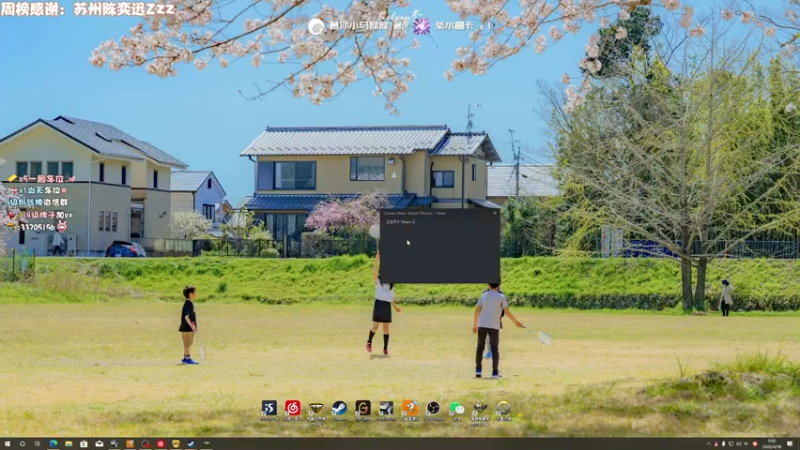Click the red NetEase Music taskbar icon
Screen dimensions: 800x450
point(161,444)
